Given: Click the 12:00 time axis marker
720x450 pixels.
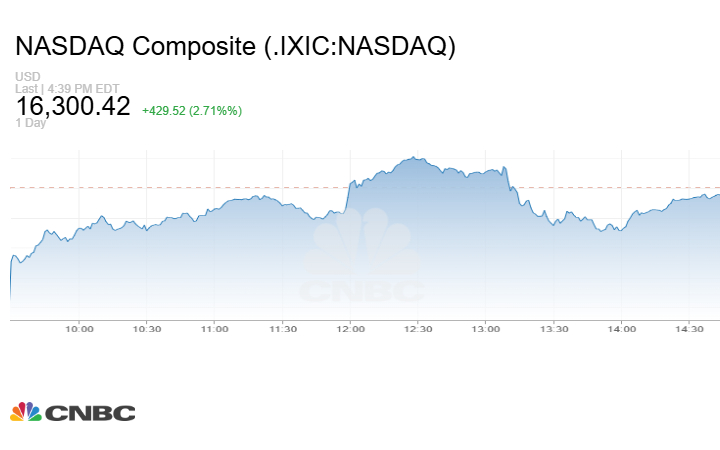Looking at the screenshot, I should coord(350,328).
